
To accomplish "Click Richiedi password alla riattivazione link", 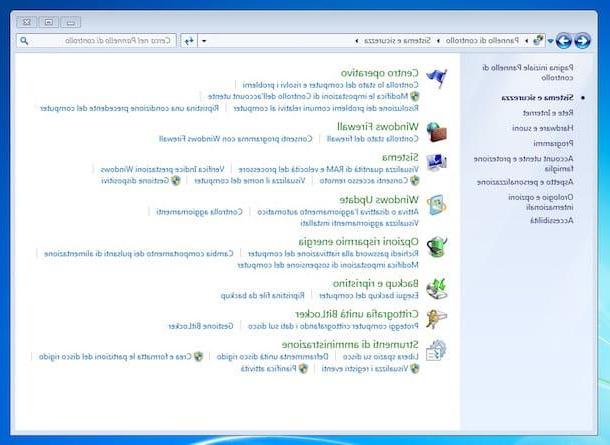I will (x=333, y=254).
